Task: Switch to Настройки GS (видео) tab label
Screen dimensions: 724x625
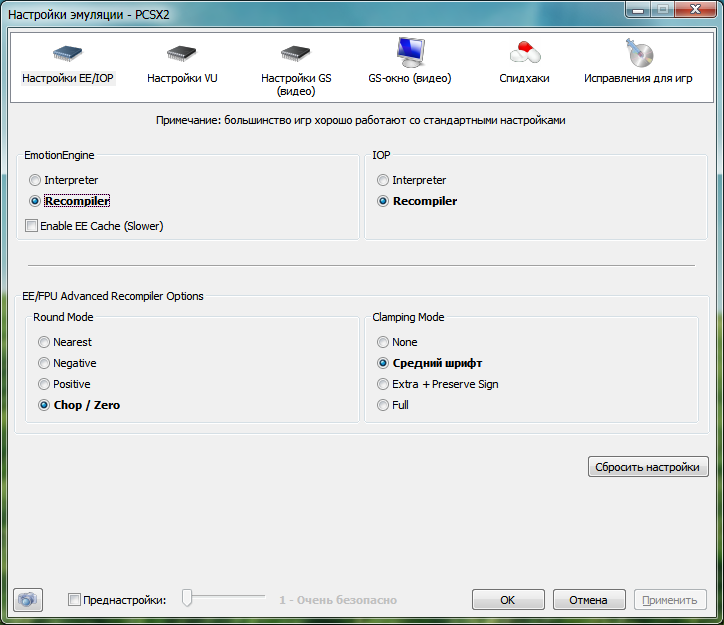Action: (296, 84)
